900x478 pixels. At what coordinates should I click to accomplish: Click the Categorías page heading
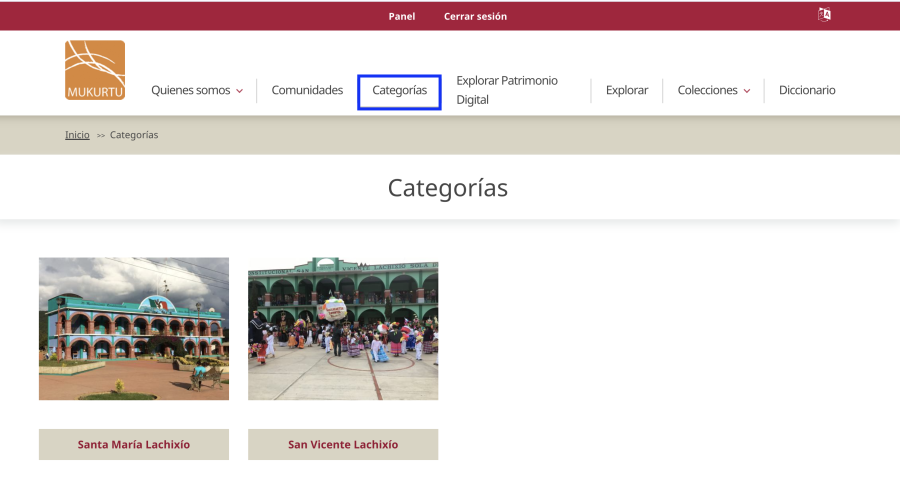pyautogui.click(x=448, y=188)
